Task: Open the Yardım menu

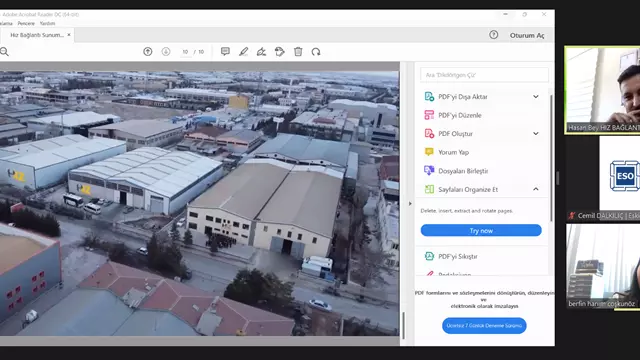Action: point(47,24)
